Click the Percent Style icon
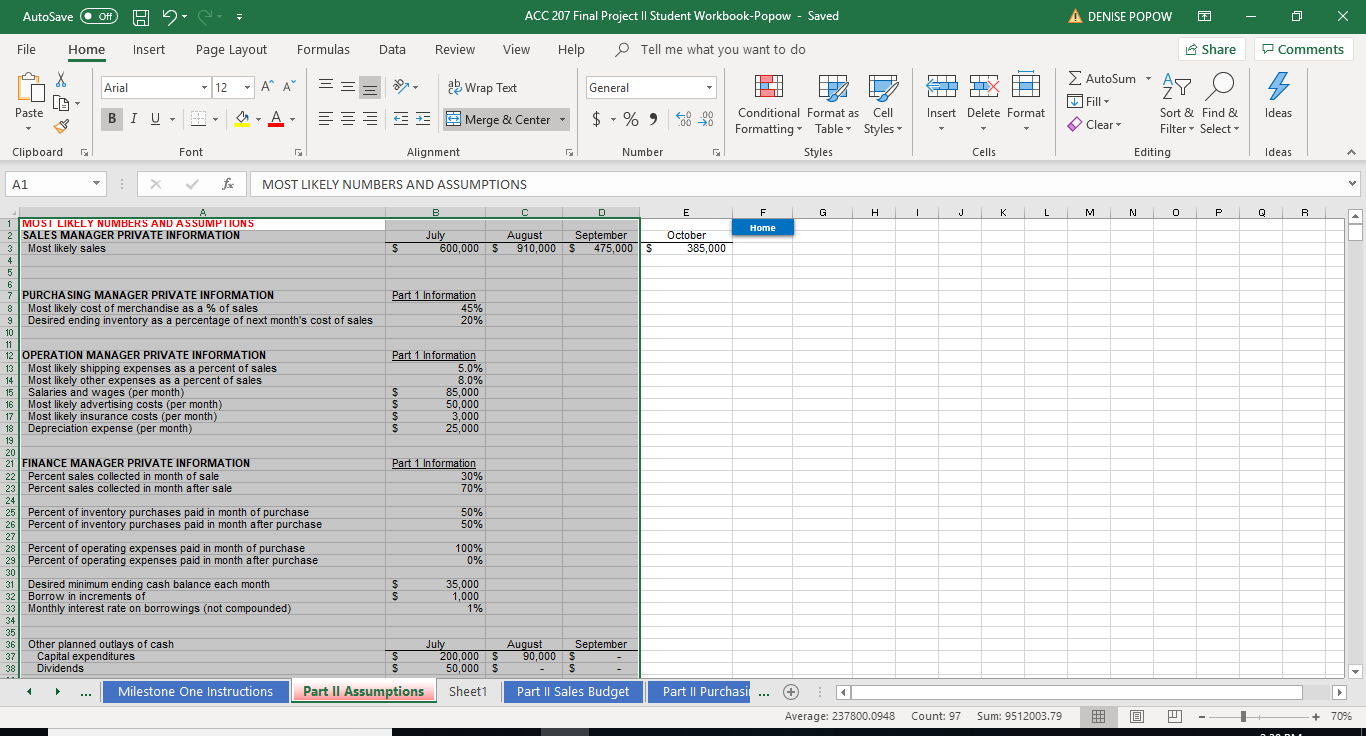This screenshot has height=736, width=1366. (x=630, y=118)
